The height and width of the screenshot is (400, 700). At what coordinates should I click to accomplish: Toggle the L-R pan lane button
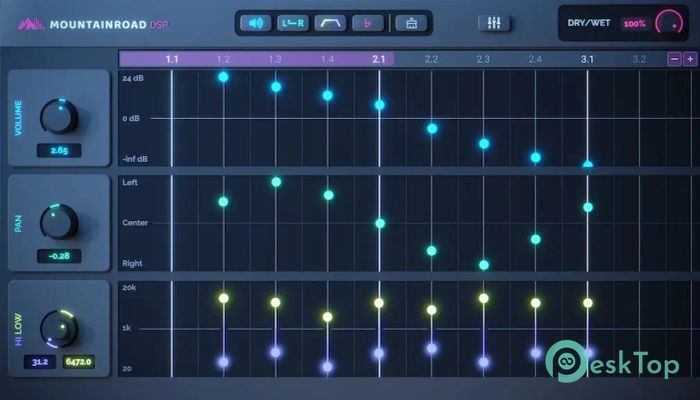(292, 23)
